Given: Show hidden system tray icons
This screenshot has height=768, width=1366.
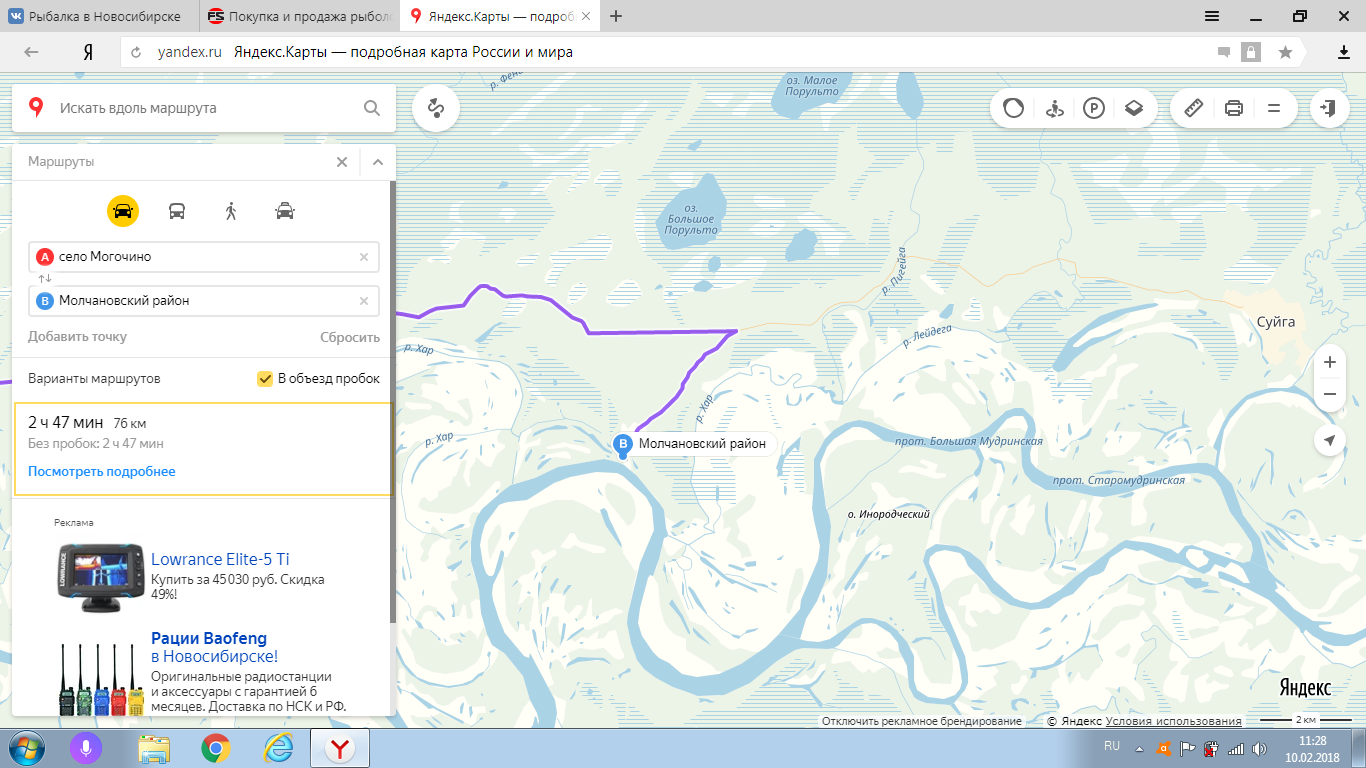Looking at the screenshot, I should (x=1138, y=748).
